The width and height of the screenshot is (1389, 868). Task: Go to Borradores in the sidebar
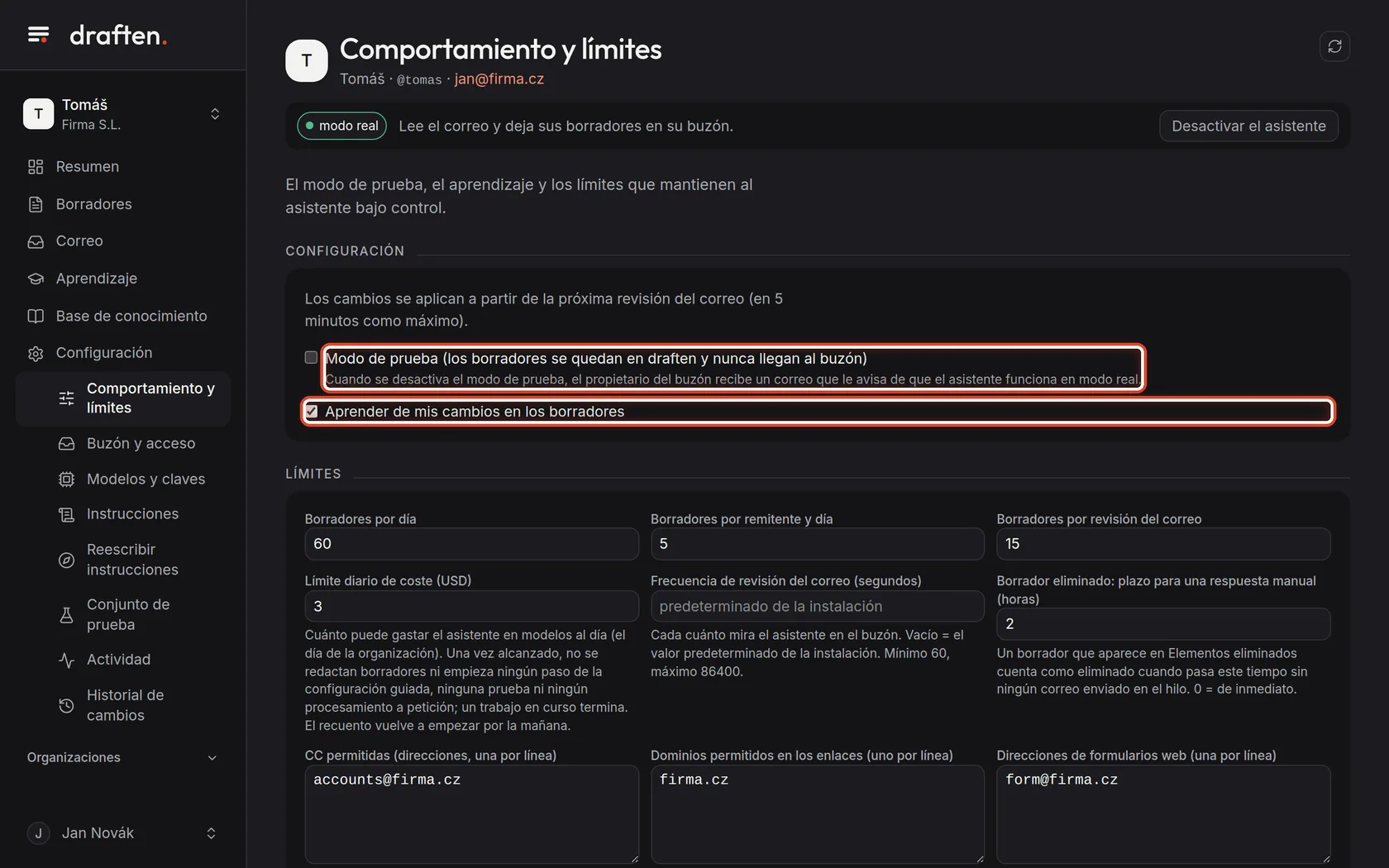pos(122,204)
